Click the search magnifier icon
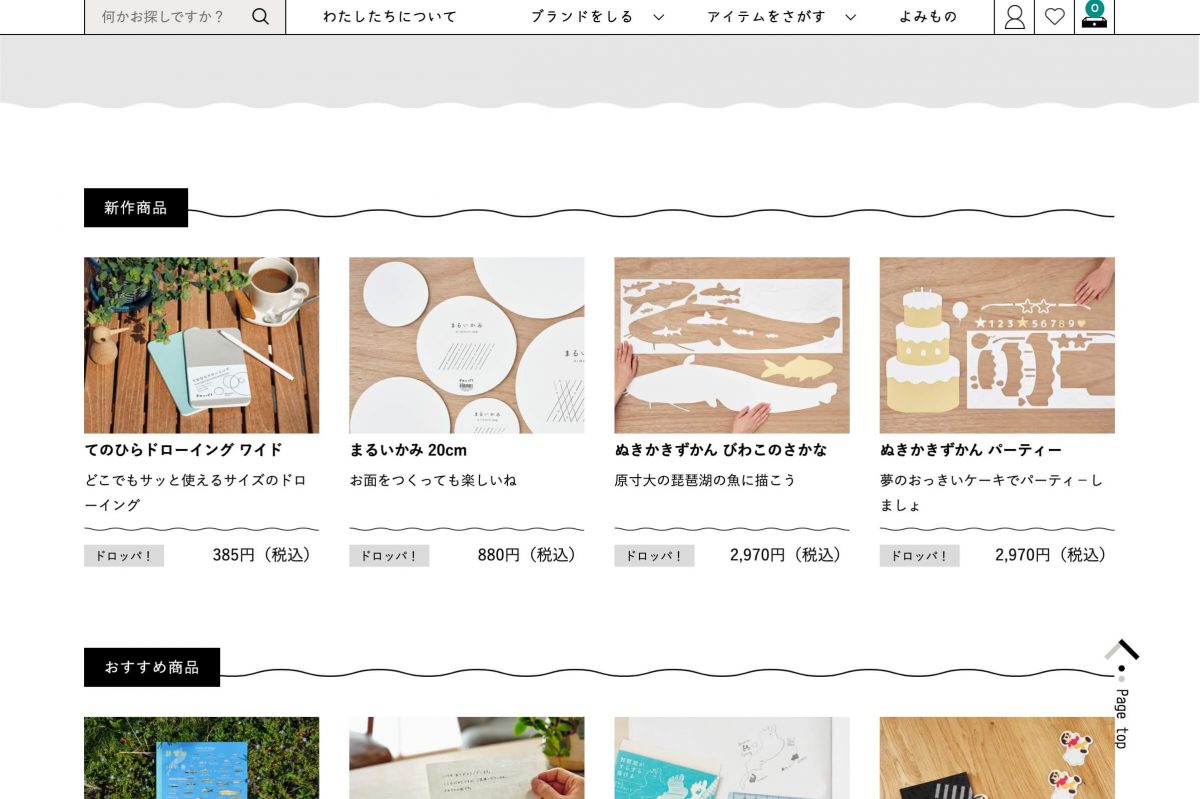The width and height of the screenshot is (1200, 799). tap(260, 16)
